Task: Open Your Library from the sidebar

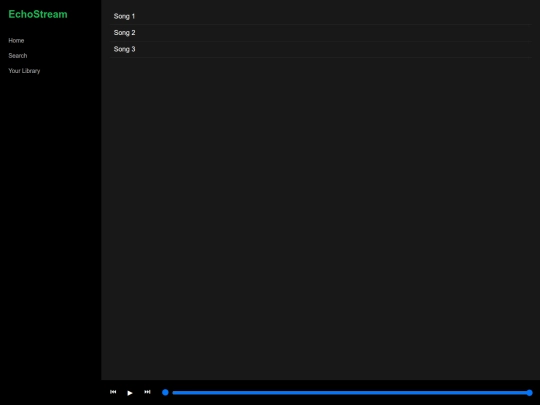Action: point(24,71)
